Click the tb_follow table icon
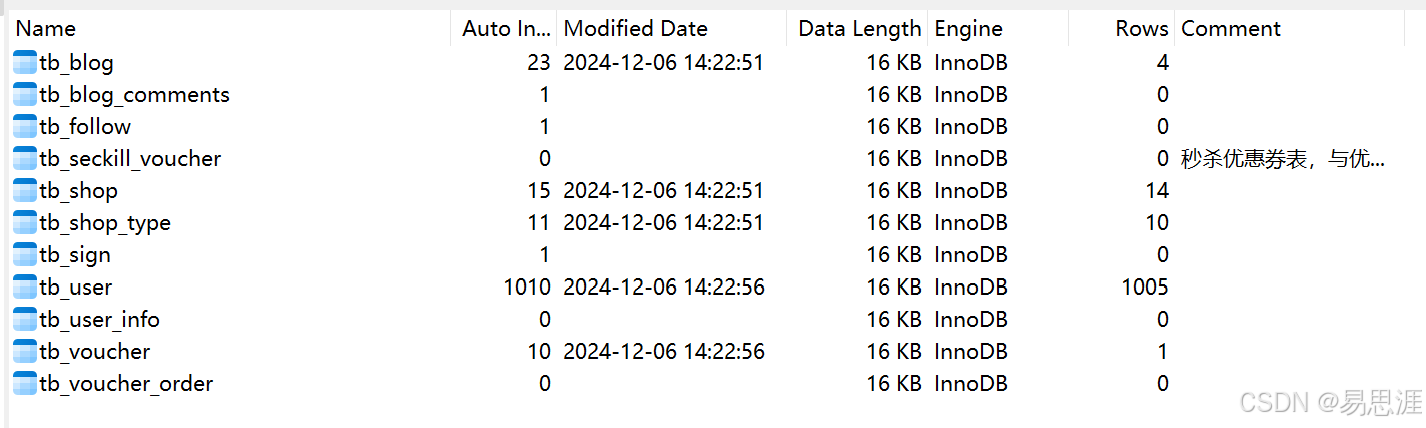Screen dimensions: 1426x428 point(25,127)
